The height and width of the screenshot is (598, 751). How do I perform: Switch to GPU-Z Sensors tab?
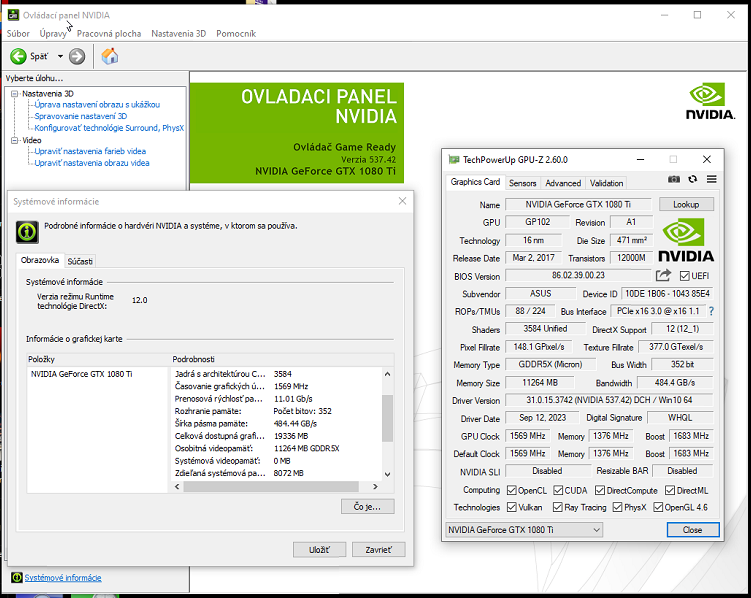(523, 183)
